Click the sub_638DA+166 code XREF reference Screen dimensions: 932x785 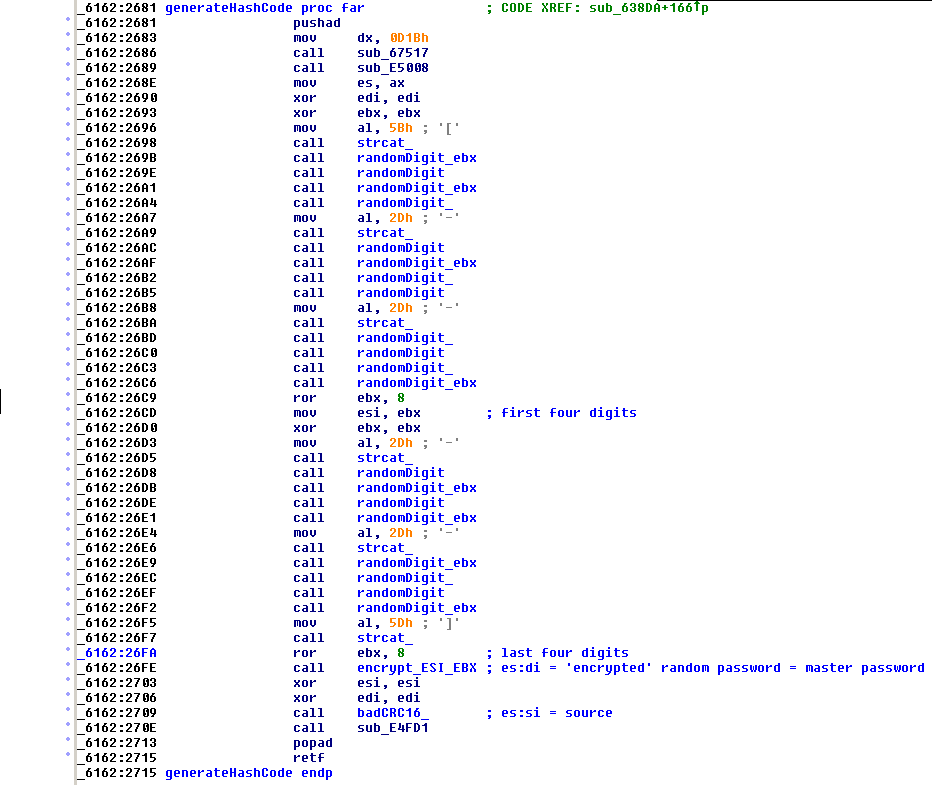[x=648, y=8]
